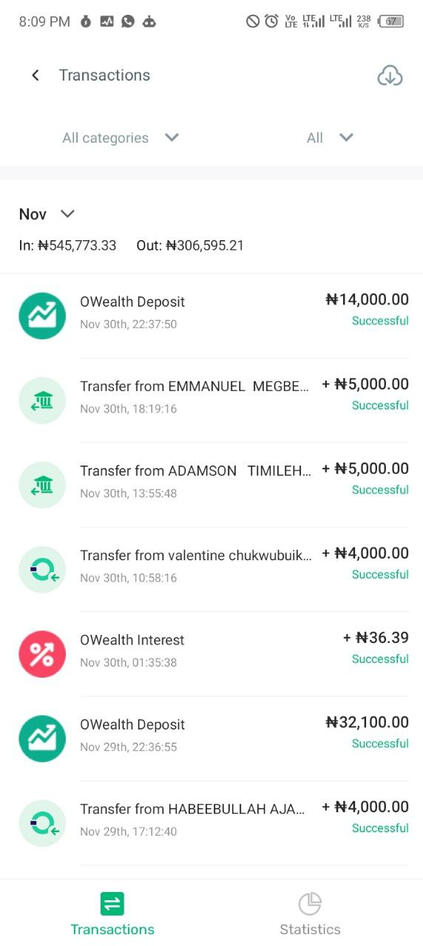Tap bank icon of ADAMSON TIMILEH transfer
The width and height of the screenshot is (423, 946).
42,485
